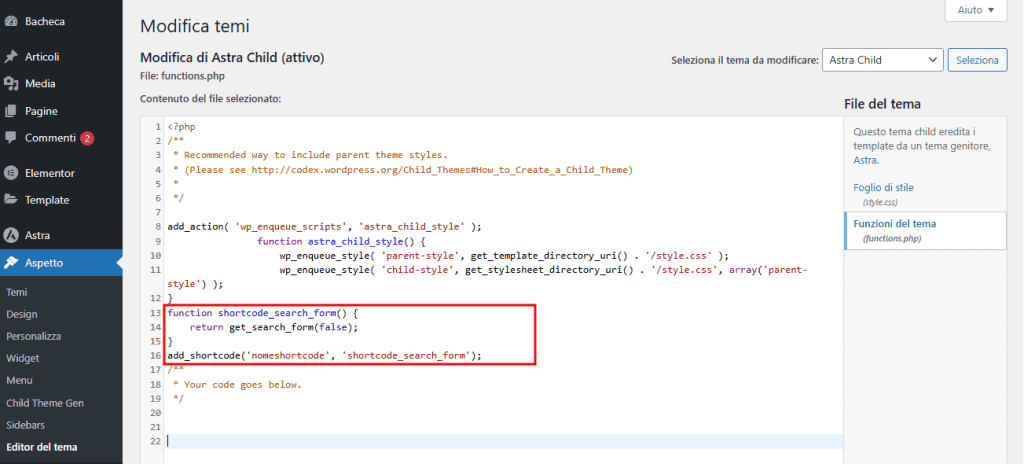Screen dimensions: 1024x464
Task: Click the 'File: functions.php' label
Action: point(183,76)
